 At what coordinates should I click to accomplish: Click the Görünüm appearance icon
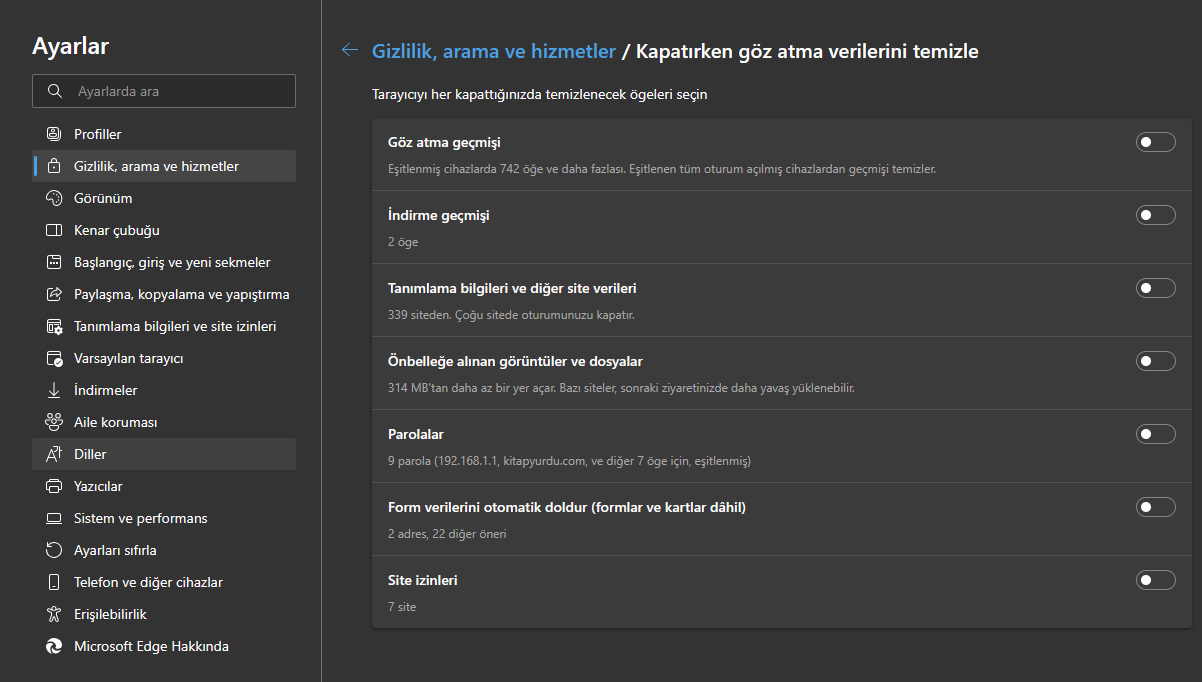click(x=54, y=198)
